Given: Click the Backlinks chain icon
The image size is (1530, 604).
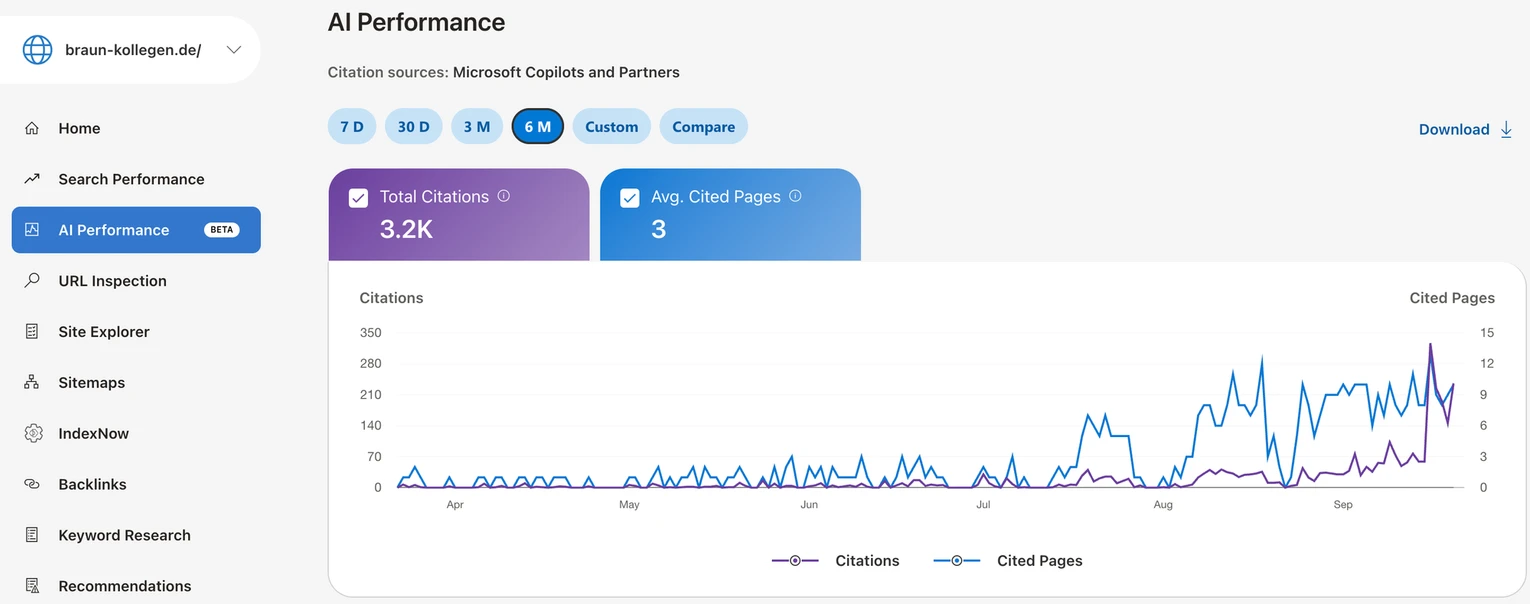Looking at the screenshot, I should [32, 484].
